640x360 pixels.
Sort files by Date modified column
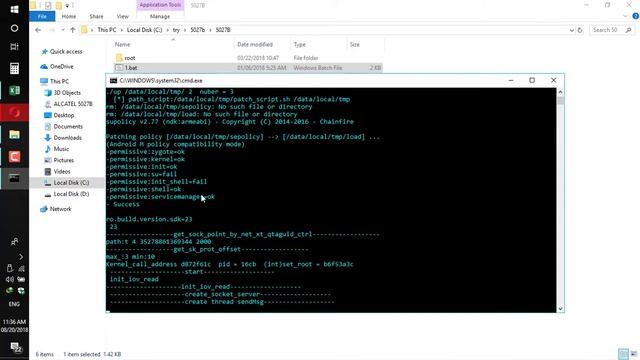coord(255,44)
